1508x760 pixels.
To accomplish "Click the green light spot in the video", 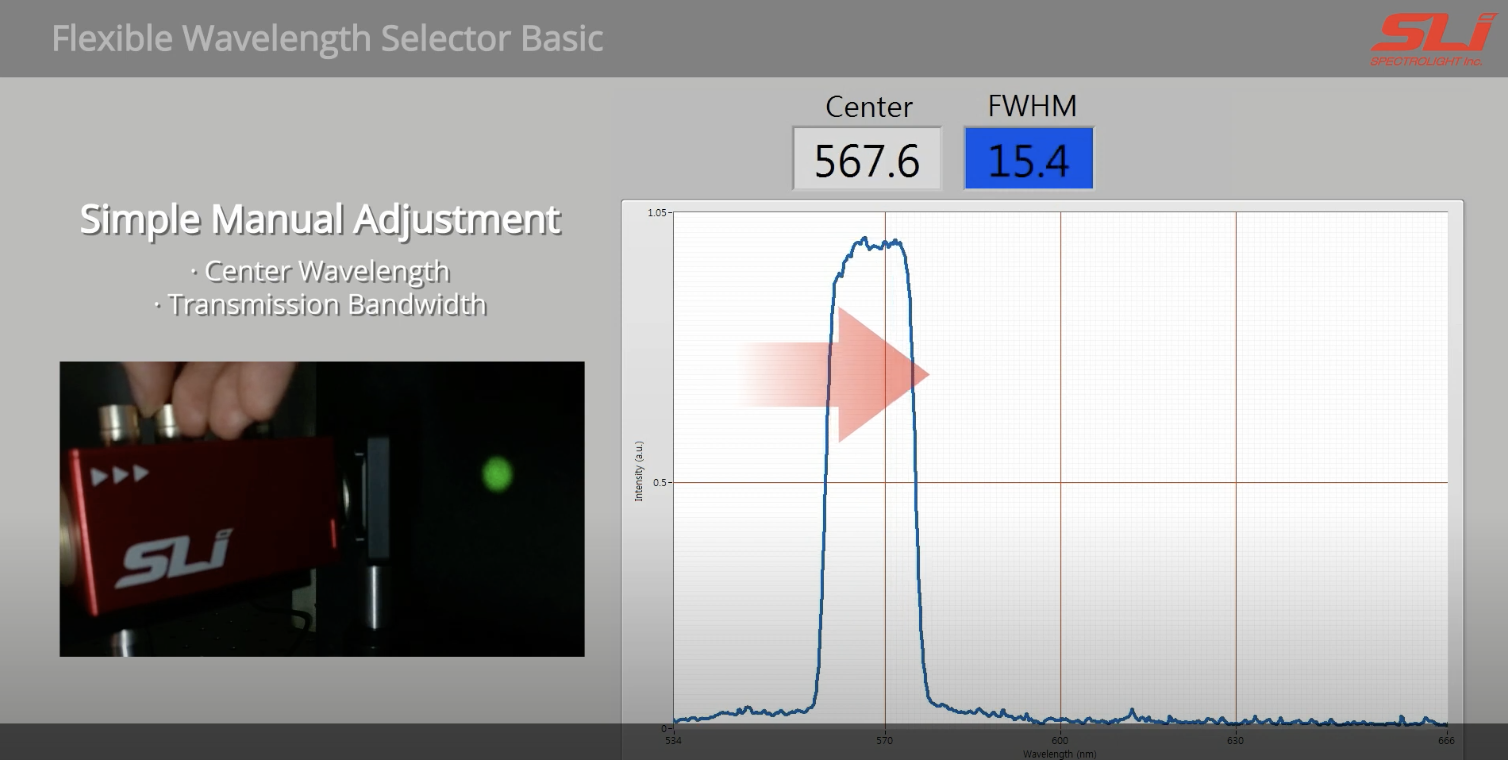I will (497, 473).
